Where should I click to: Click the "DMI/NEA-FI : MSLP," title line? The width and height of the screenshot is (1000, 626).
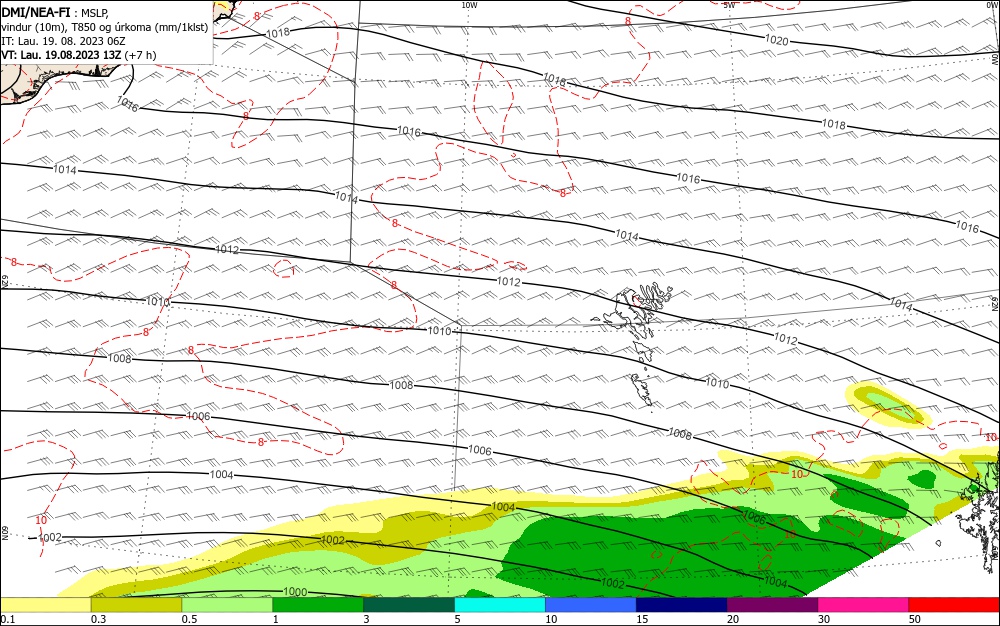pyautogui.click(x=55, y=13)
